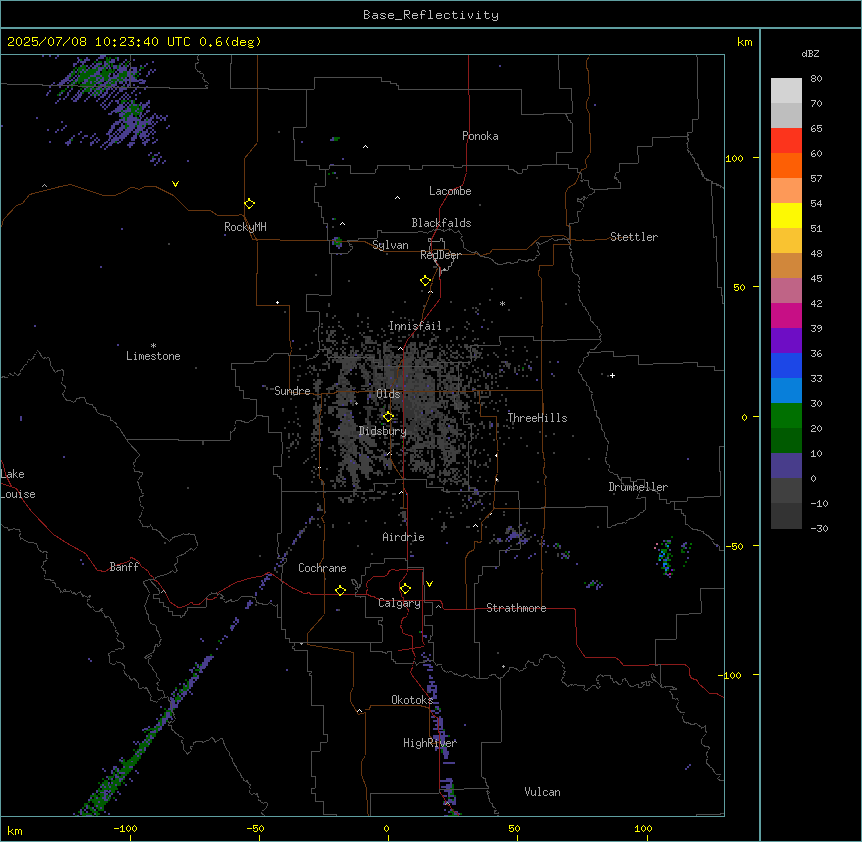The width and height of the screenshot is (862, 842).
Task: Click the Sundre town label
Action: 292,391
